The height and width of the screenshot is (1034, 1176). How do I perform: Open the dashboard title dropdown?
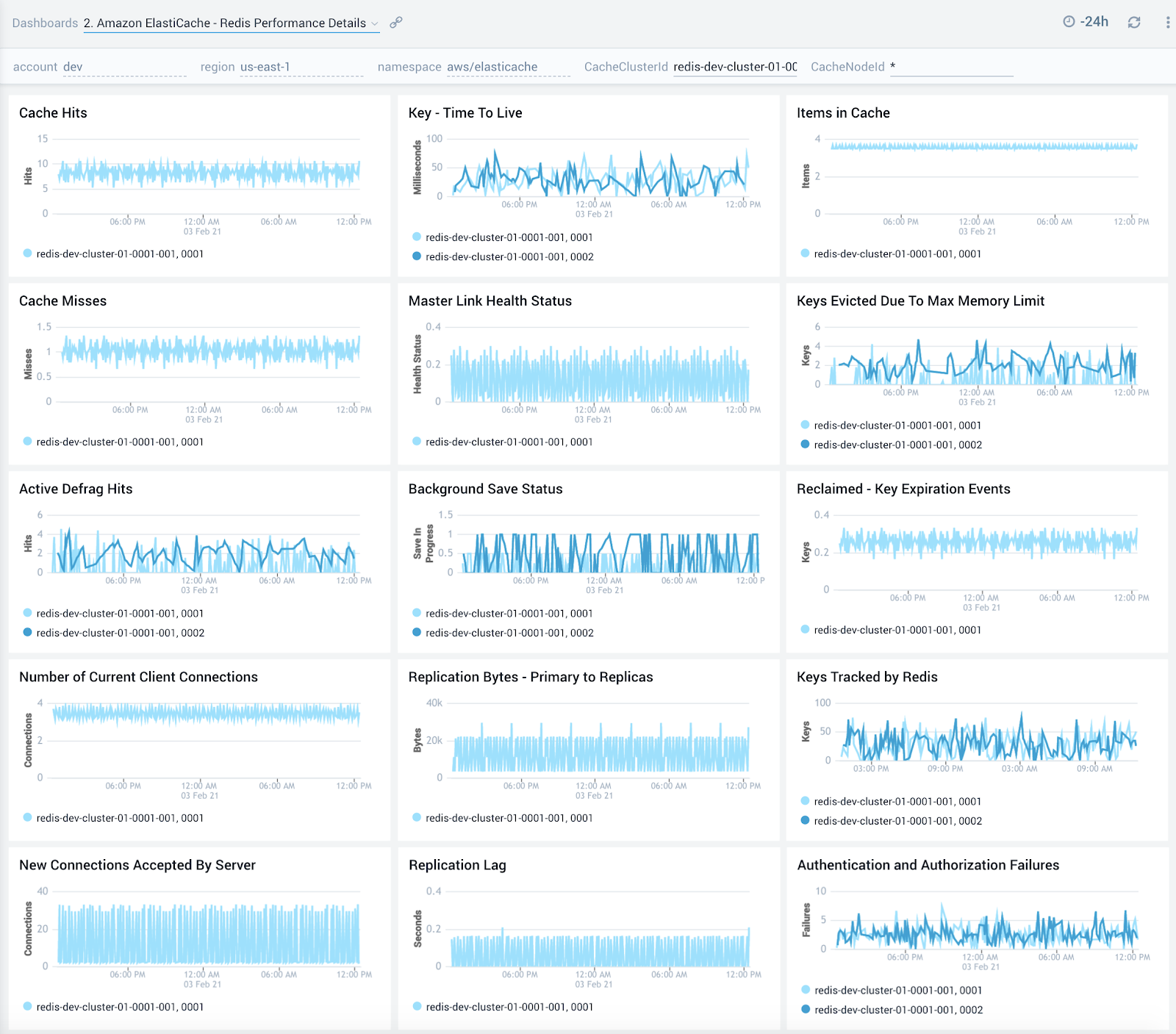pos(376,23)
